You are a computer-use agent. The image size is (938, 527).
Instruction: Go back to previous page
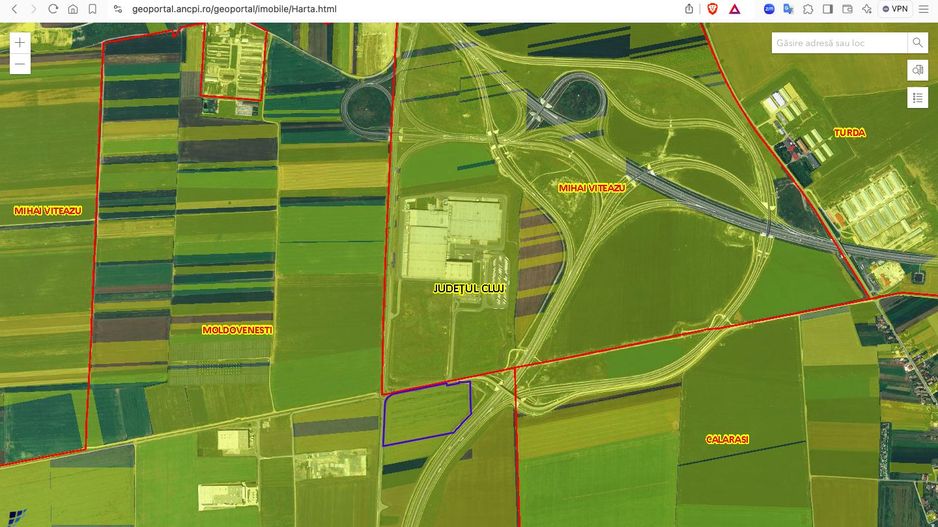point(14,9)
